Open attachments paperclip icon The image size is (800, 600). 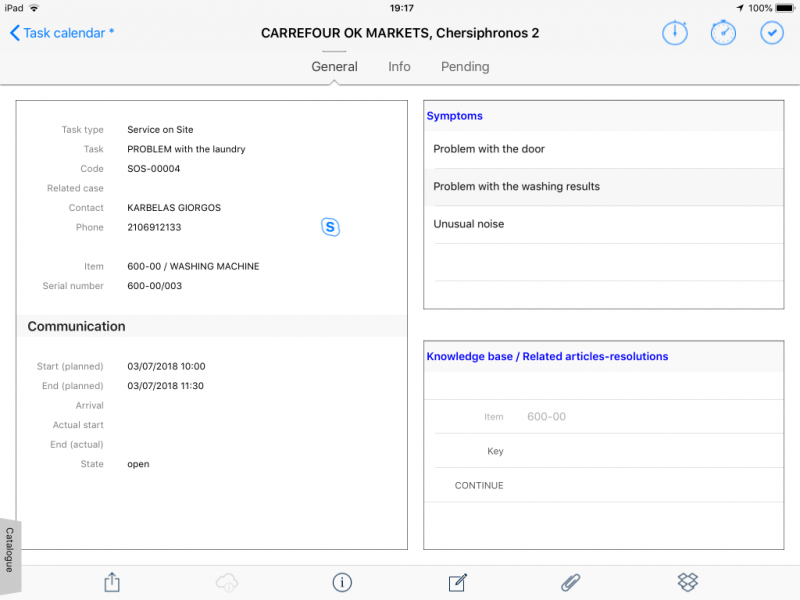pyautogui.click(x=570, y=582)
